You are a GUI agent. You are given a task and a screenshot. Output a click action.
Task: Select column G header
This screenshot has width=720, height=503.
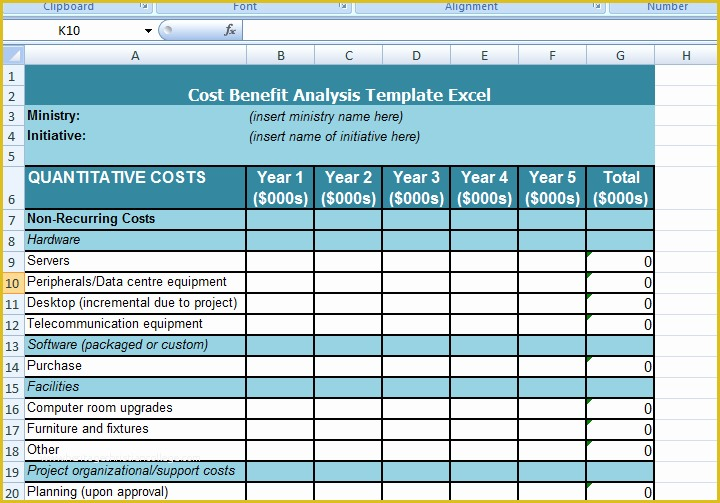point(620,56)
